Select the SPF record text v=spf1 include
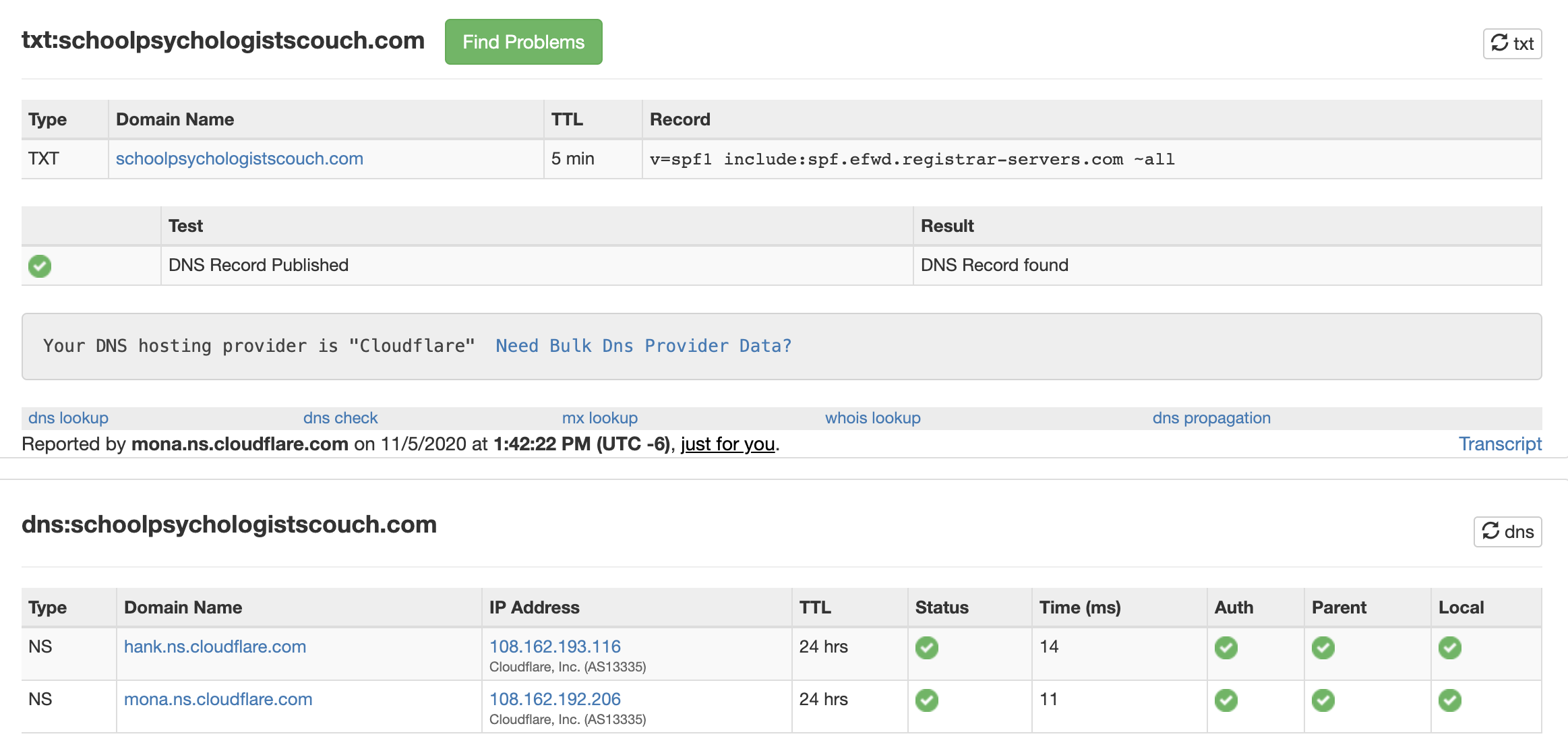This screenshot has width=1568, height=751. click(x=912, y=160)
